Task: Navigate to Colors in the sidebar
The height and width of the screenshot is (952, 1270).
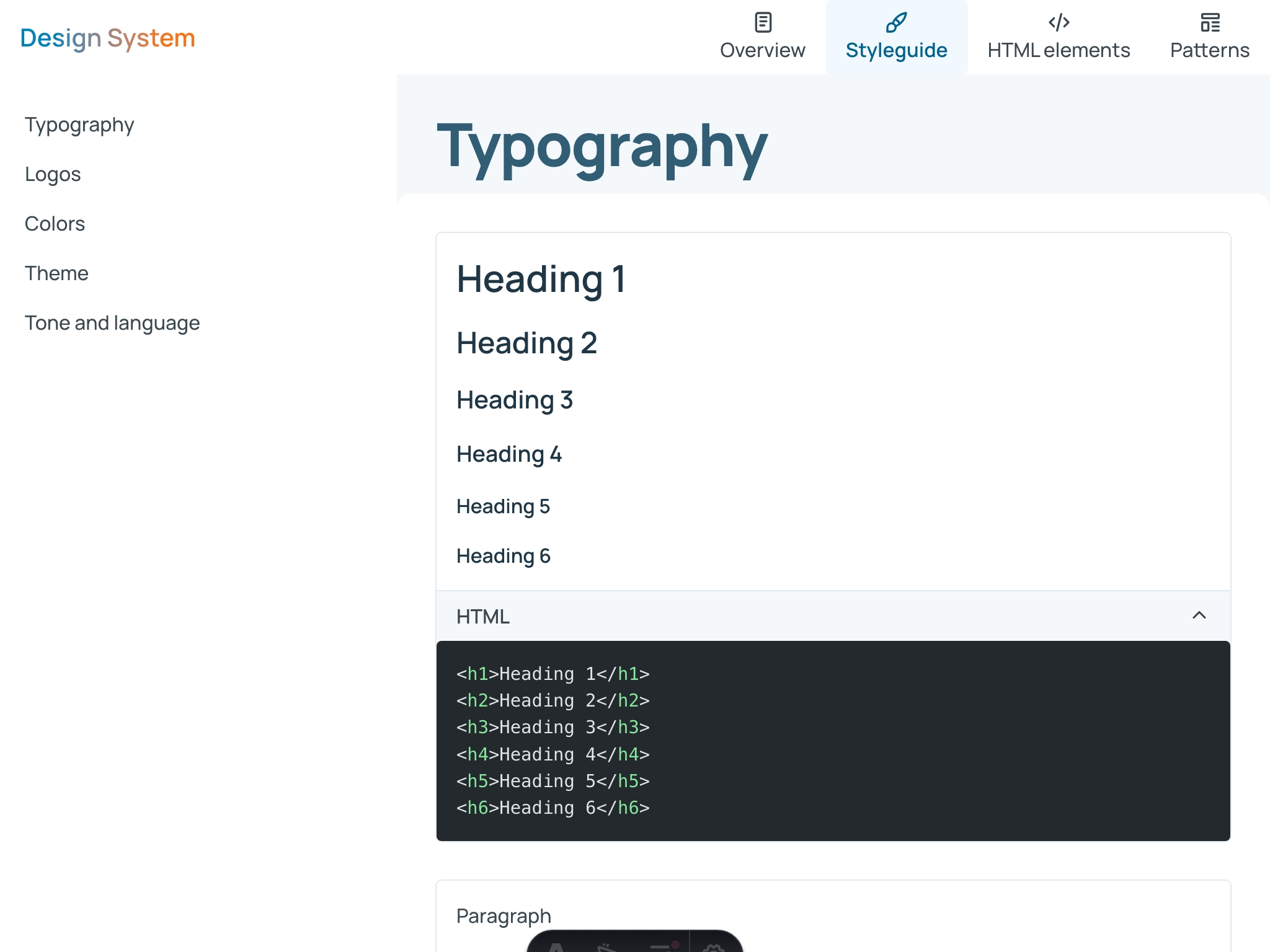Action: click(x=55, y=224)
